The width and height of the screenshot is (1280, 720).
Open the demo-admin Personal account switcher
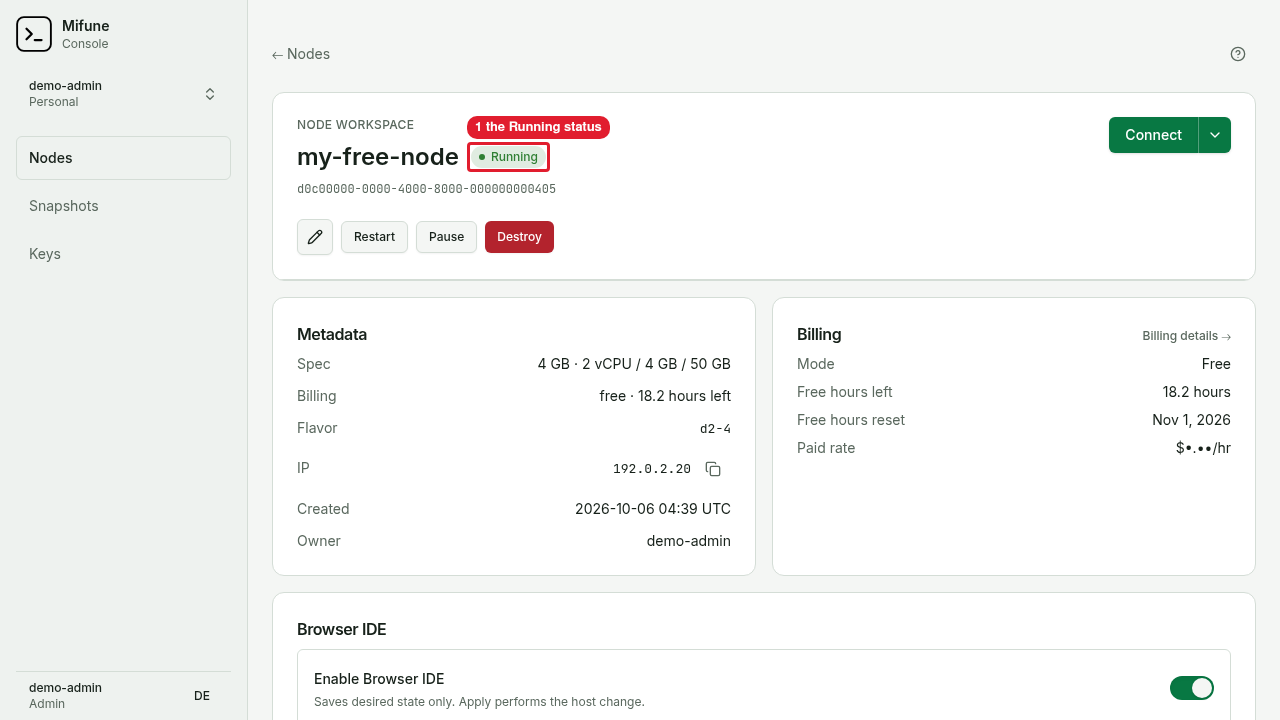point(123,94)
